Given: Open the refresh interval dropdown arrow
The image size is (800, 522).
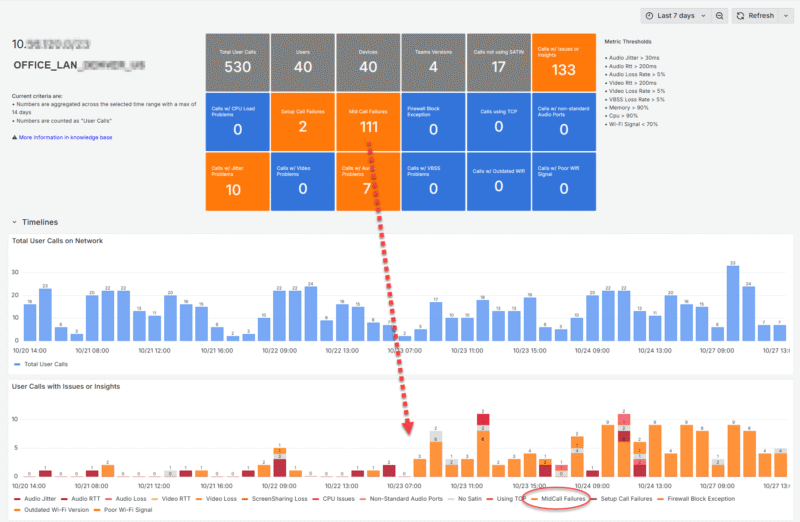Looking at the screenshot, I should point(785,16).
